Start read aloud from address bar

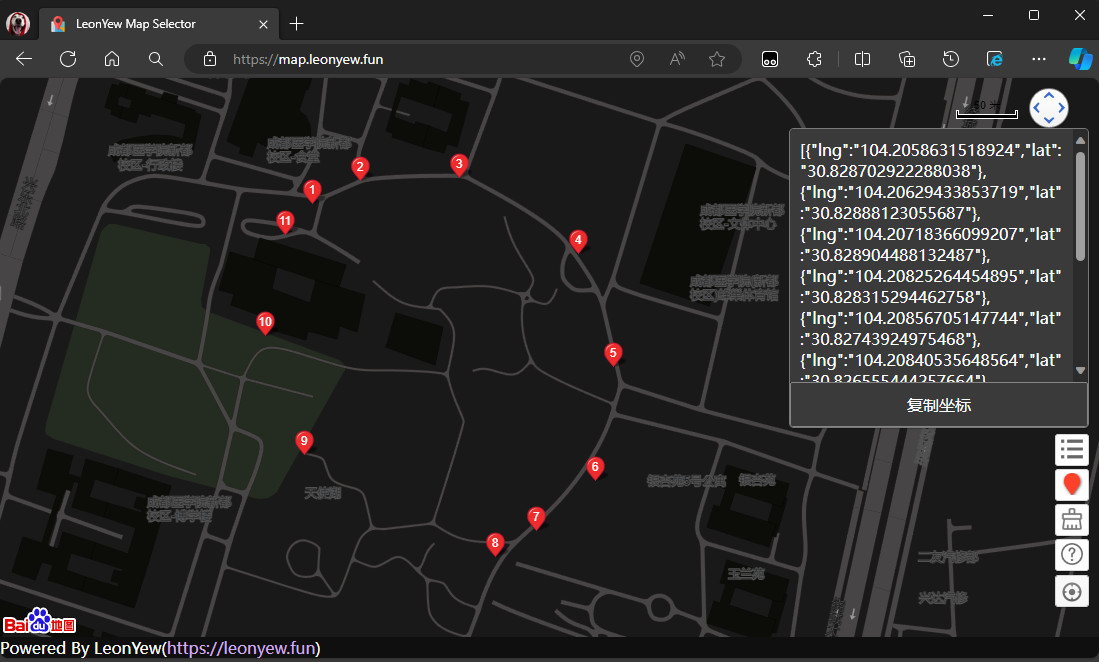click(676, 60)
